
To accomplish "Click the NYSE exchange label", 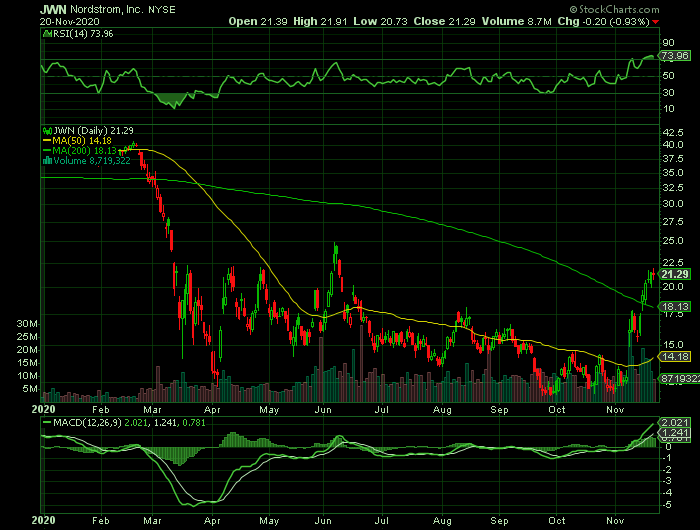I will pos(162,10).
